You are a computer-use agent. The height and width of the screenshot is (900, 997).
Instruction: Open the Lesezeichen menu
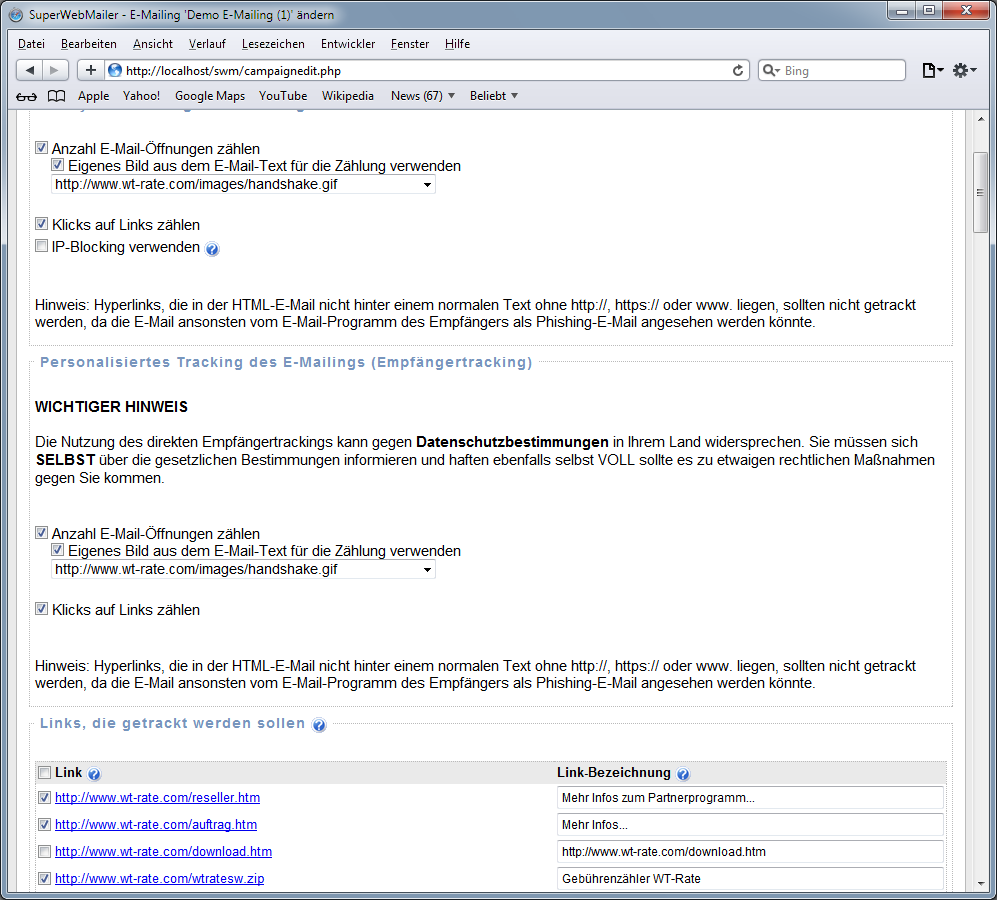pos(273,44)
